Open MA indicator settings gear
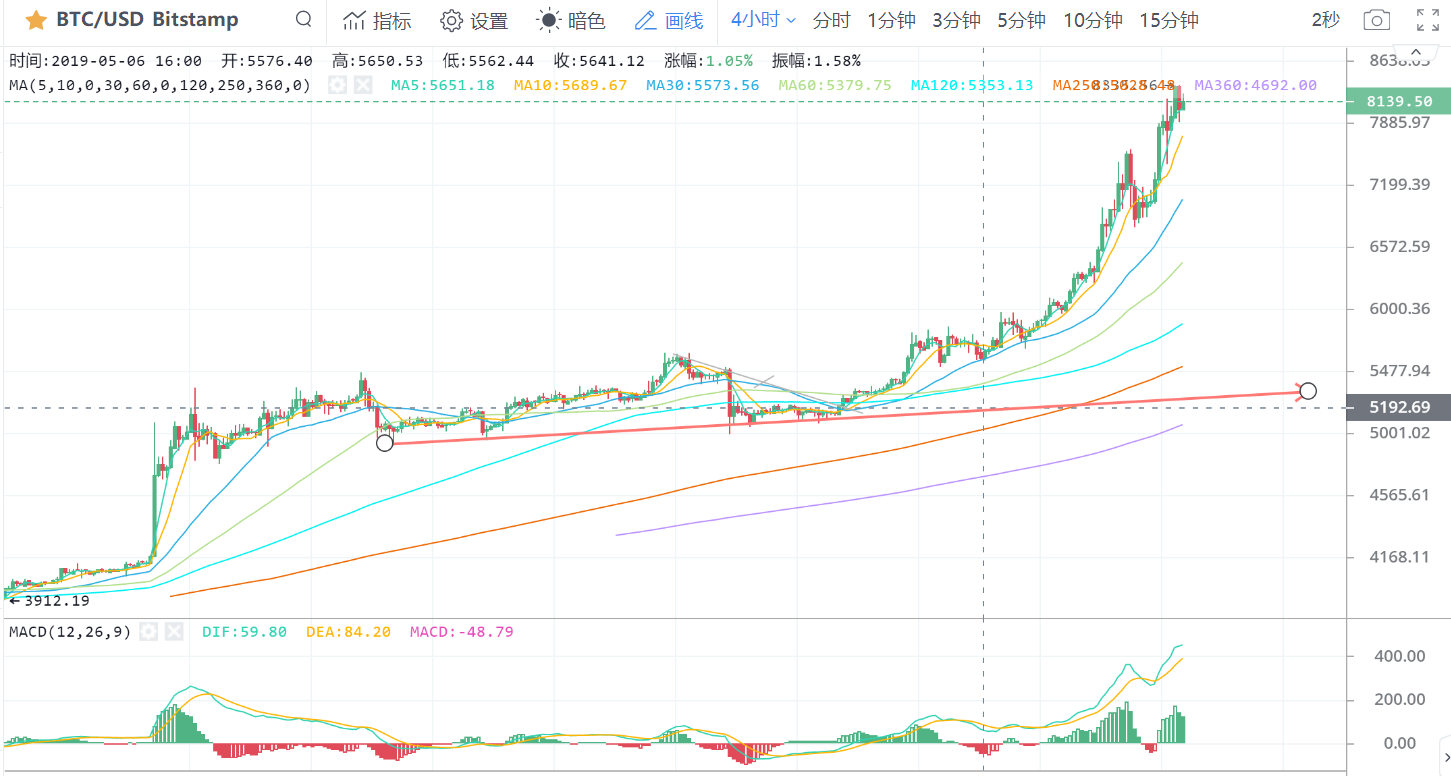Viewport: 1451px width, 776px height. click(338, 85)
